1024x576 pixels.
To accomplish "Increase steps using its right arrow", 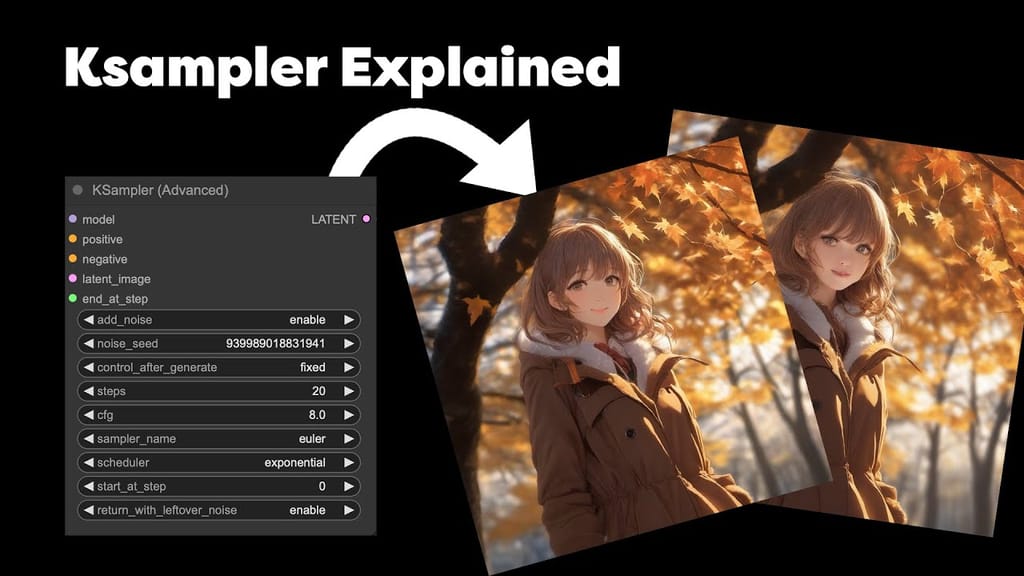I will pyautogui.click(x=347, y=391).
